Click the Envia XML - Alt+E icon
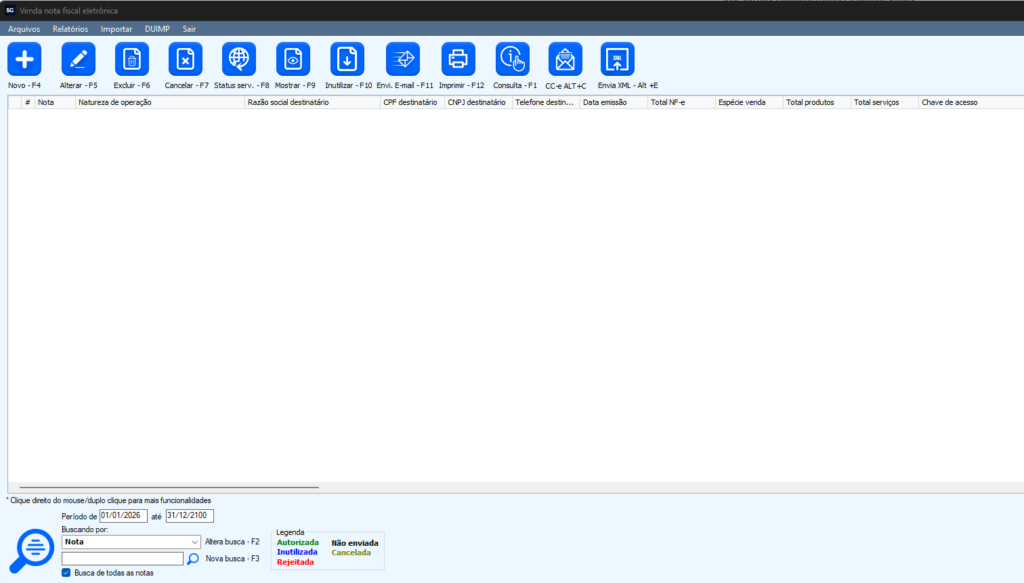The width and height of the screenshot is (1024, 583). [x=617, y=59]
